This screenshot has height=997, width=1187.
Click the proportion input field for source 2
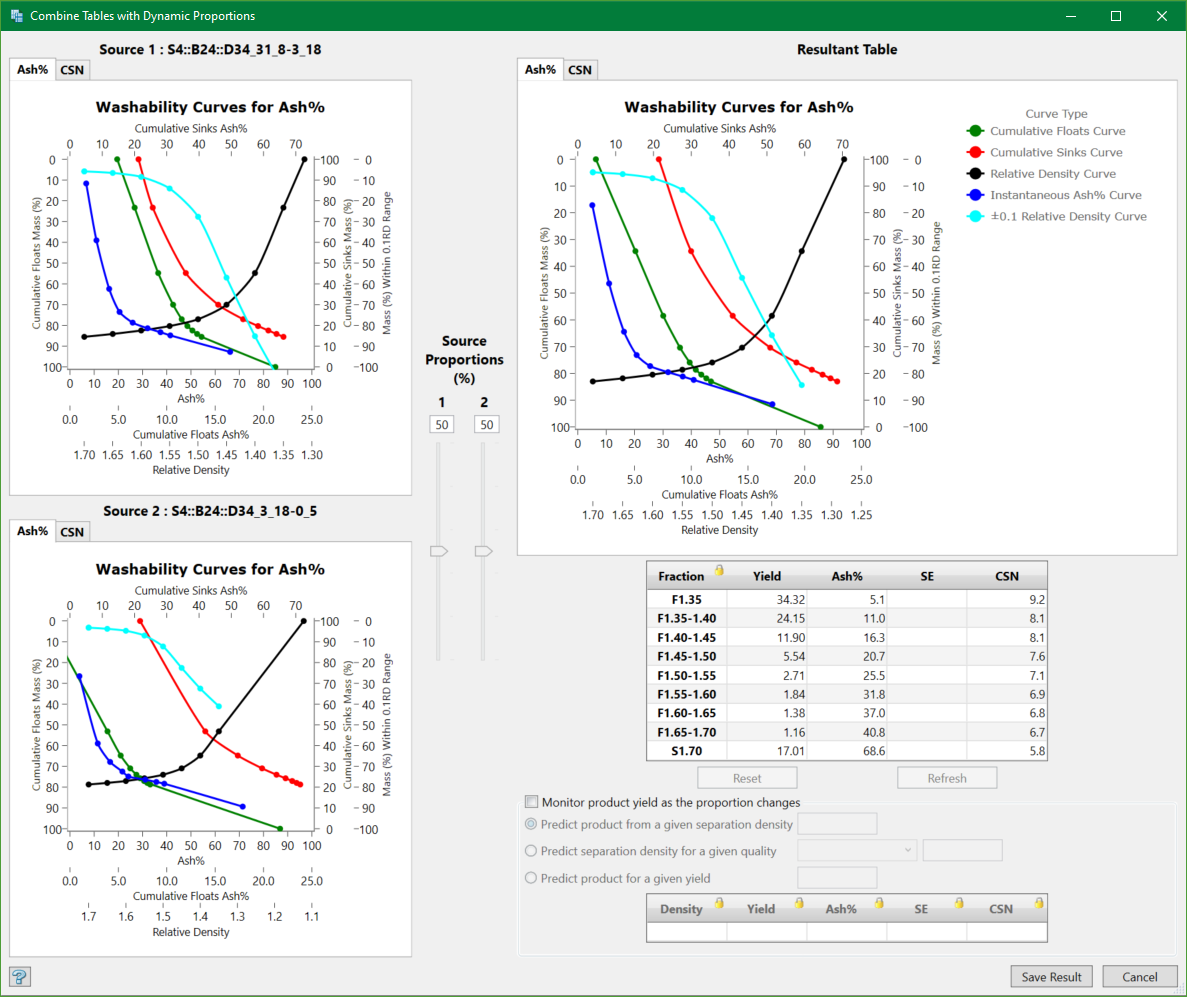[486, 423]
